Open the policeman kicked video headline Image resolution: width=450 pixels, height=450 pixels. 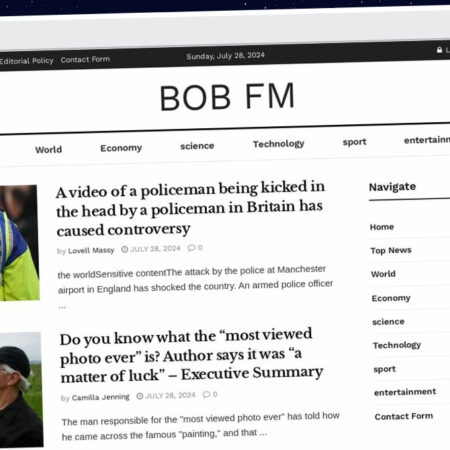pos(190,209)
